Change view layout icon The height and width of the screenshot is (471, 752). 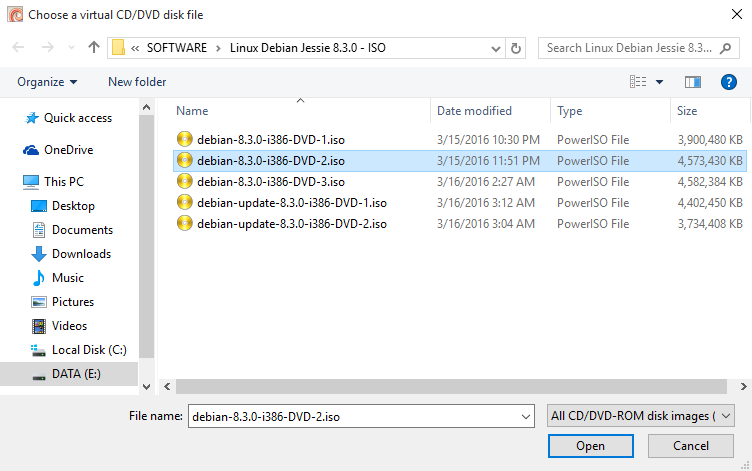(x=638, y=82)
